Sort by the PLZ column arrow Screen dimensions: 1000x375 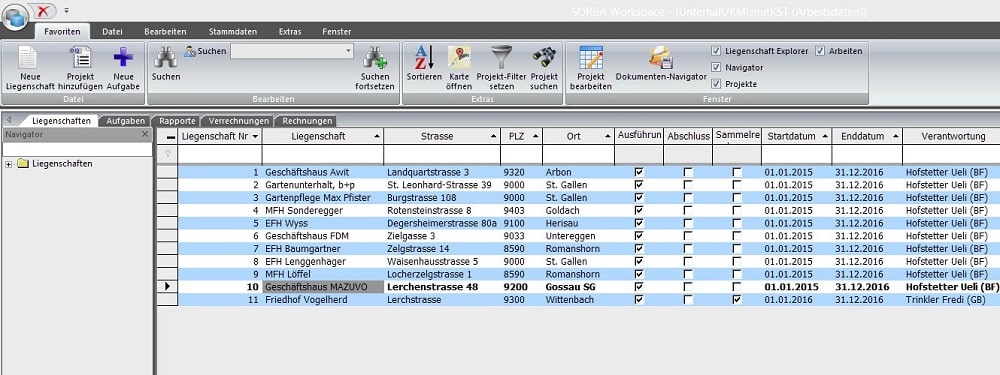click(536, 136)
